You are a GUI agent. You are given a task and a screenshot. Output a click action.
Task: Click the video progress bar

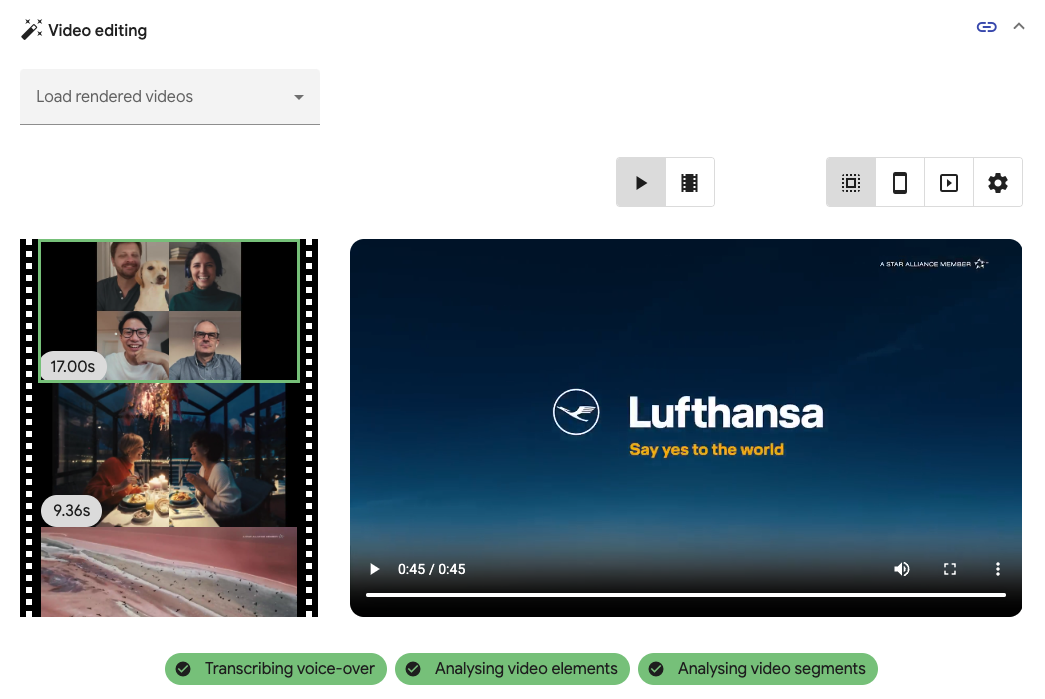pyautogui.click(x=686, y=595)
